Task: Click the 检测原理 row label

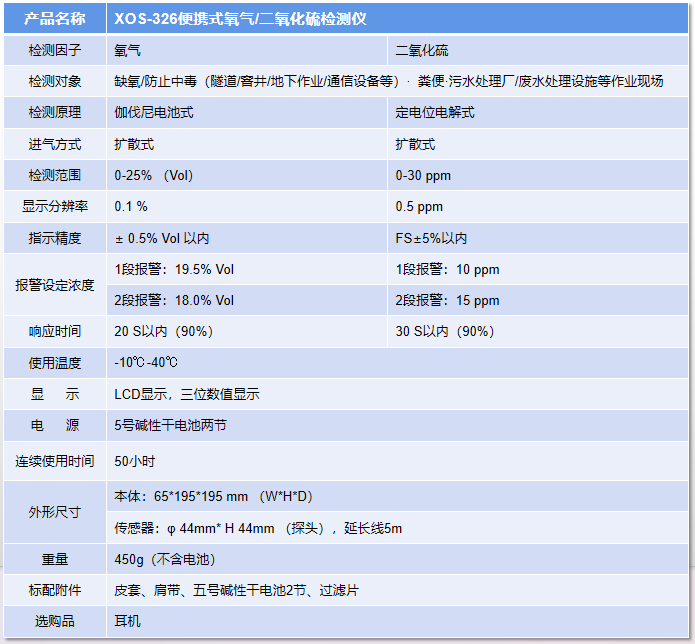Action: tap(55, 113)
